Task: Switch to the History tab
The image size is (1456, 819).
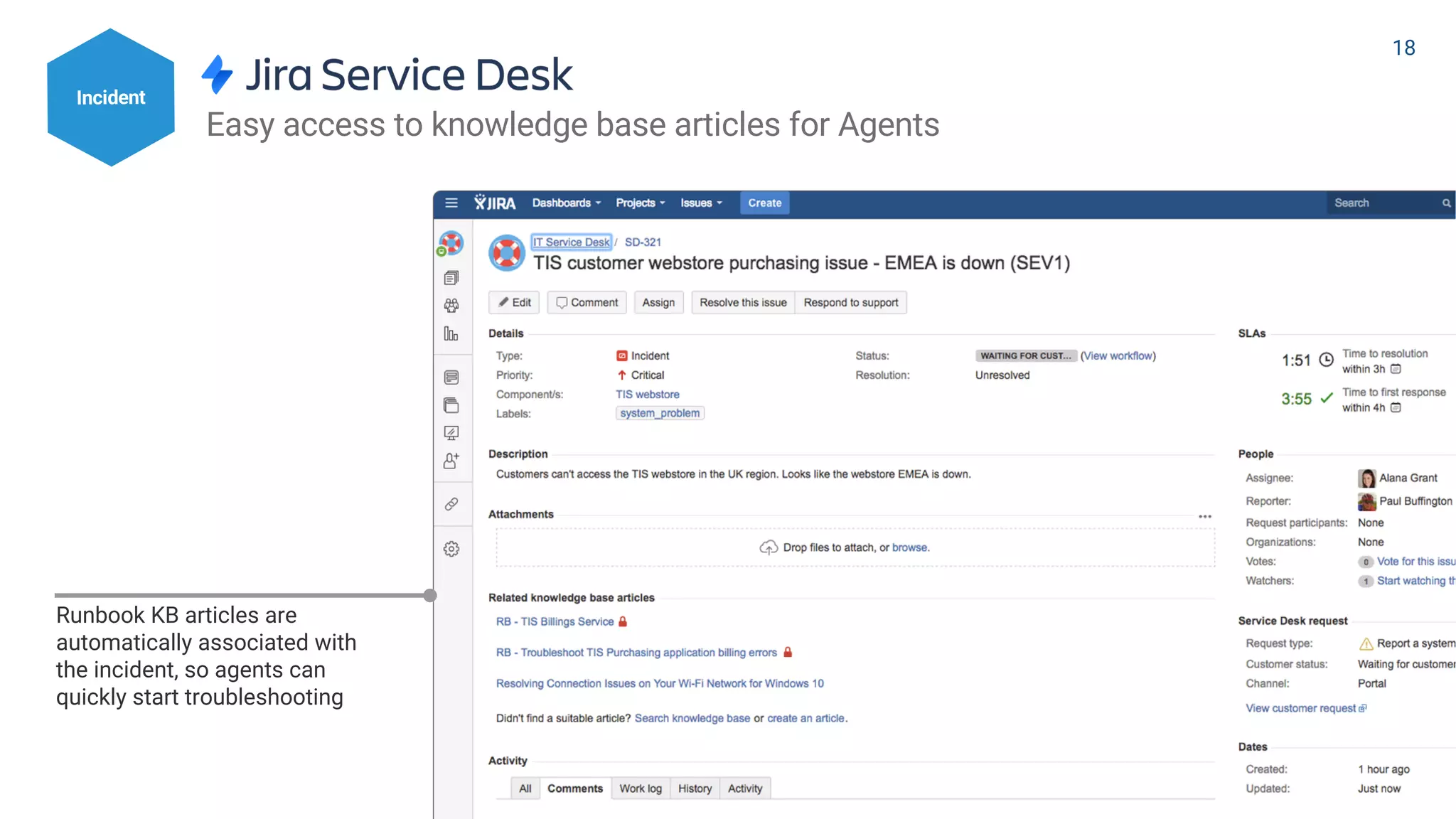Action: (x=695, y=788)
